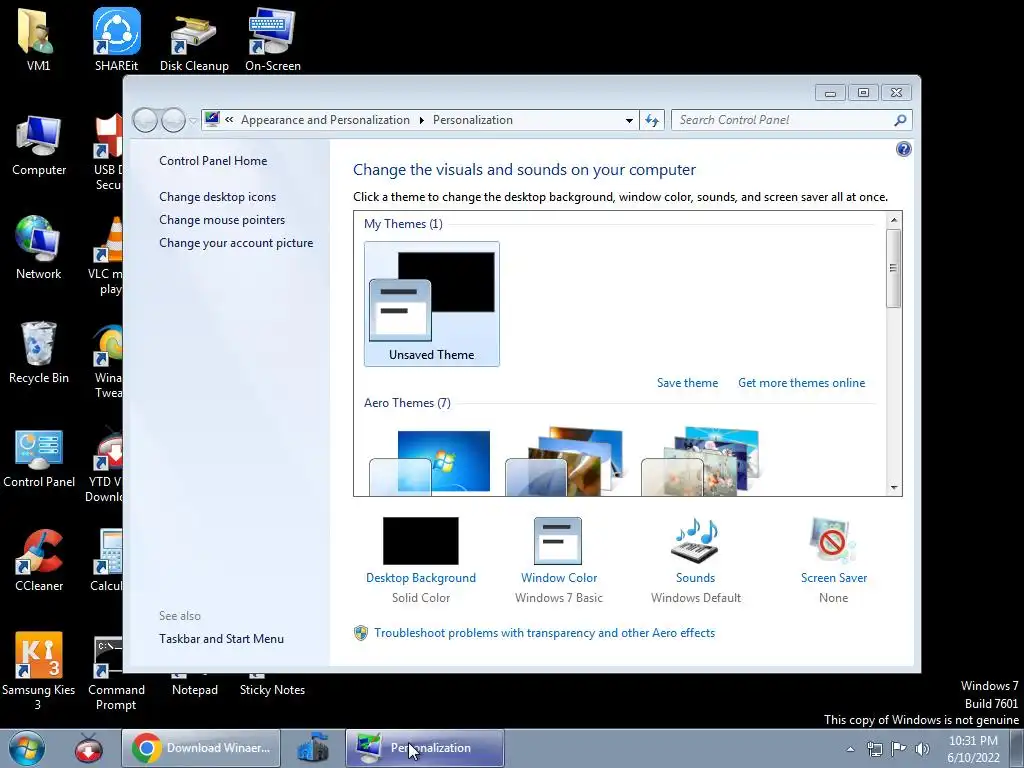Open address bar history dropdown arrow

click(629, 120)
